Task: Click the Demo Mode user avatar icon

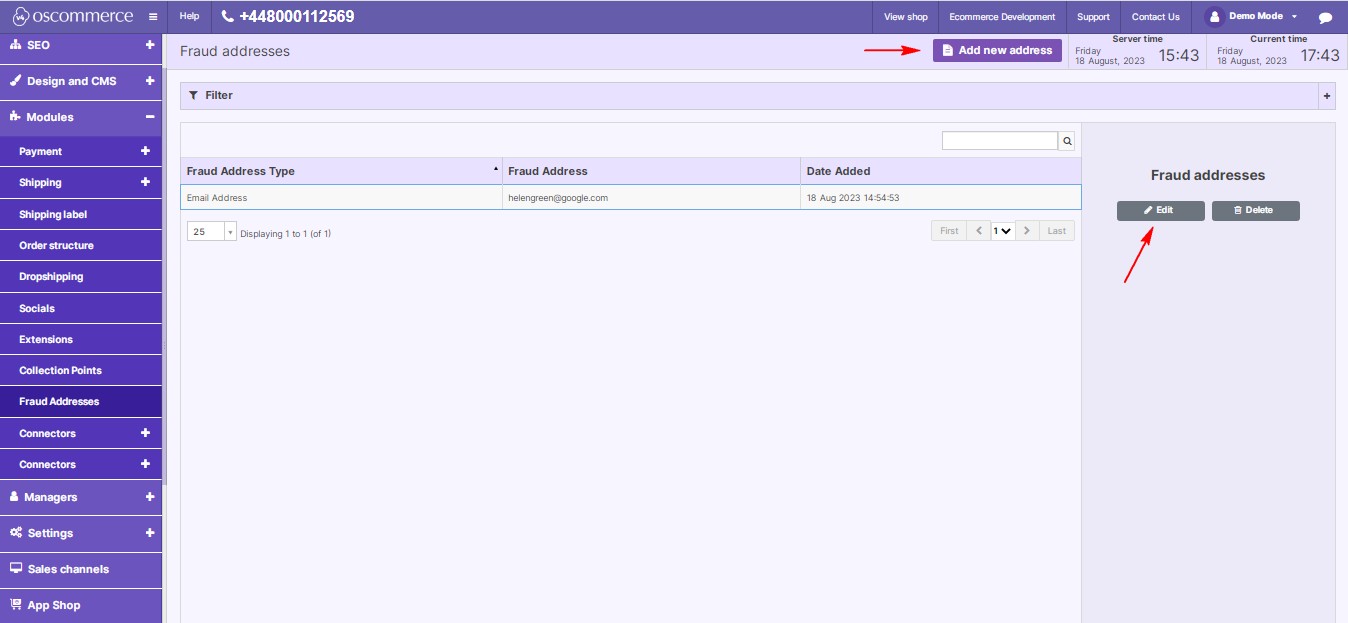Action: click(x=1215, y=17)
